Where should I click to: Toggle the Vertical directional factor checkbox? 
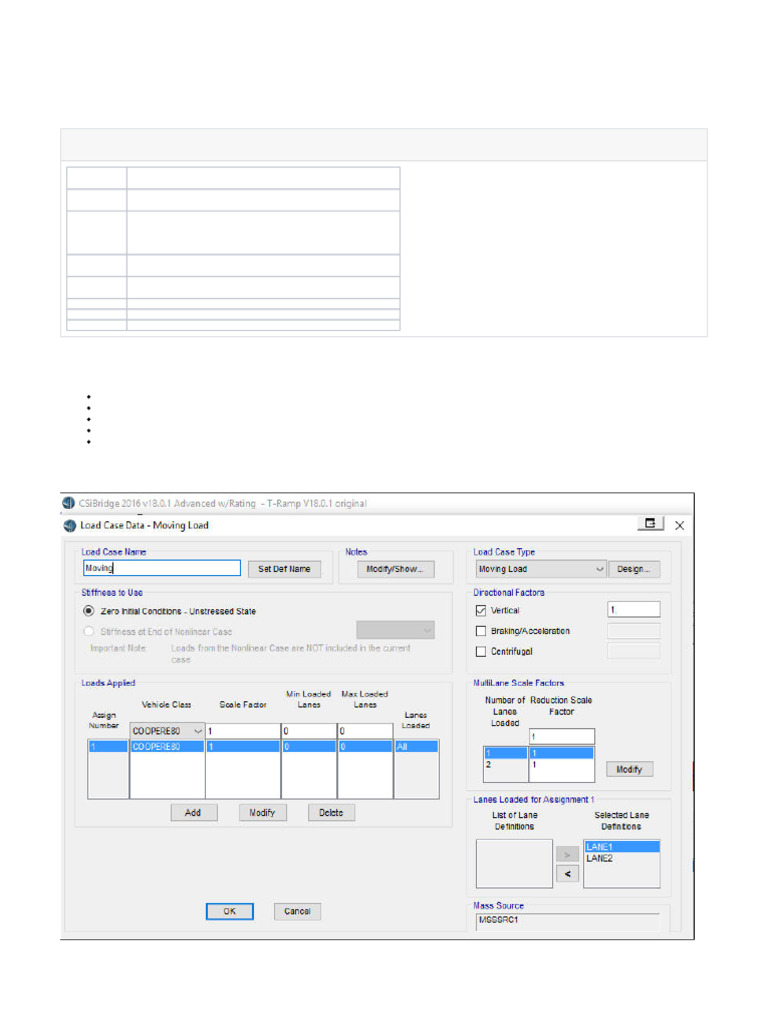coord(481,610)
